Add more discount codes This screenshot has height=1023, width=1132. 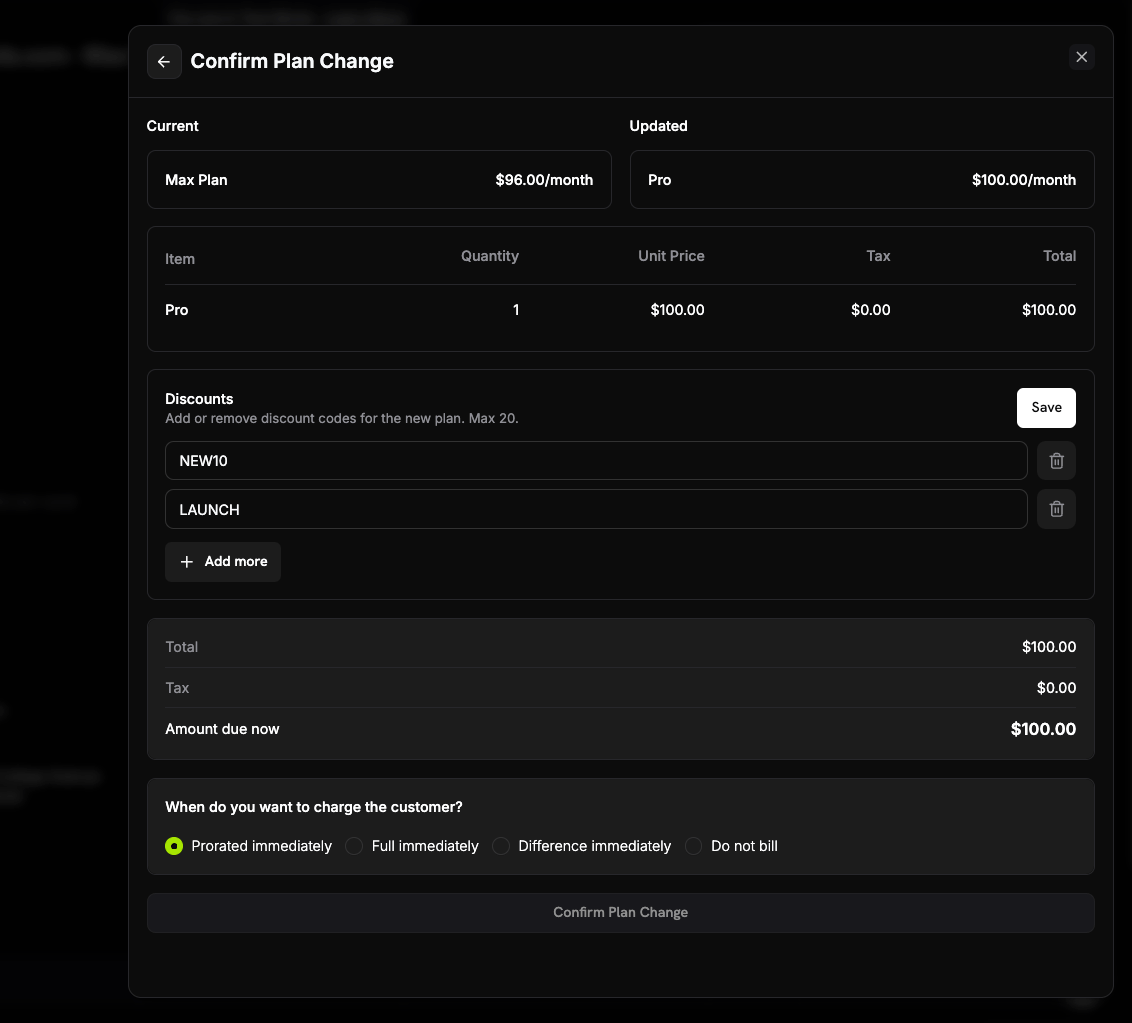tap(222, 562)
